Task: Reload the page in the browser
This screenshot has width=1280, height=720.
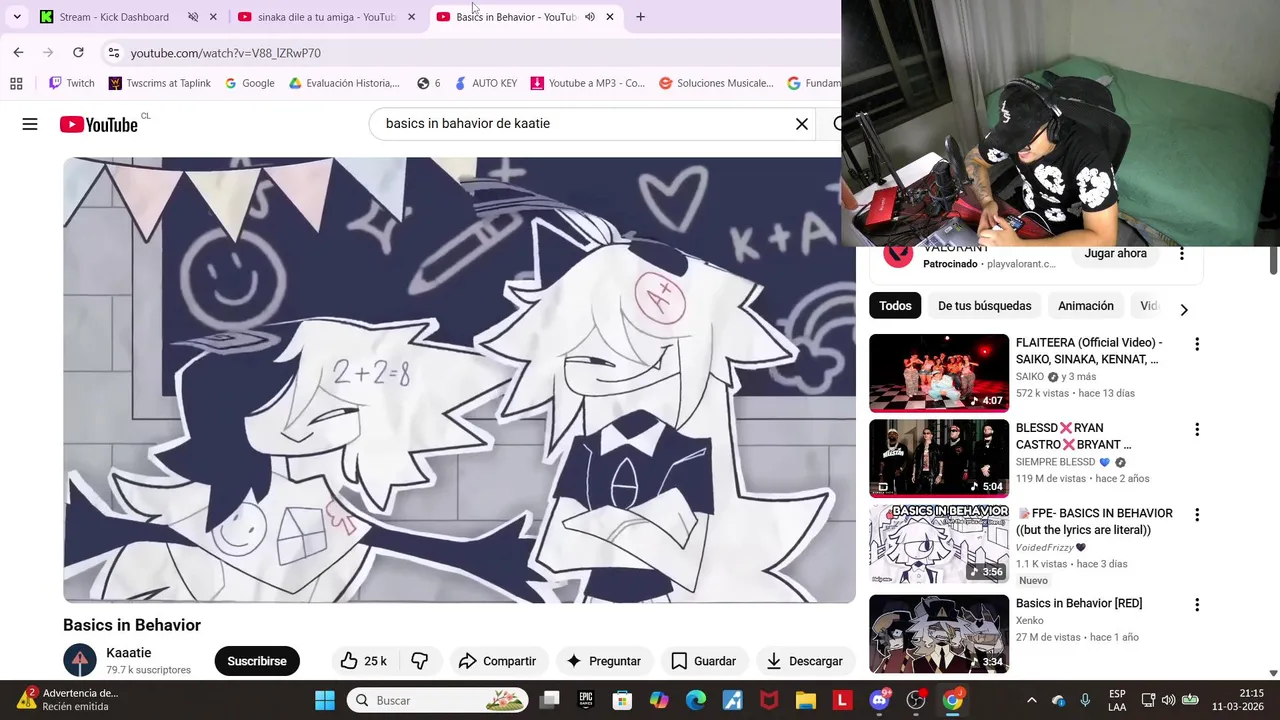Action: pos(78,52)
